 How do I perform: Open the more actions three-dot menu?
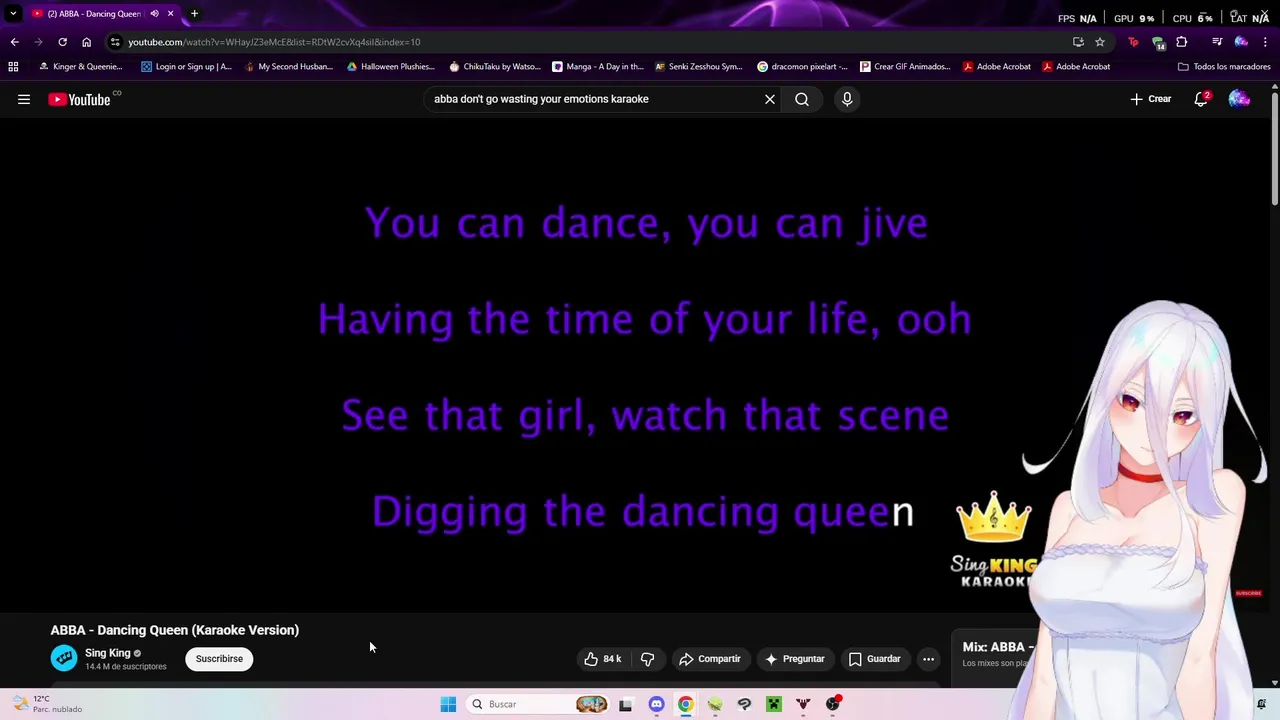pos(928,659)
